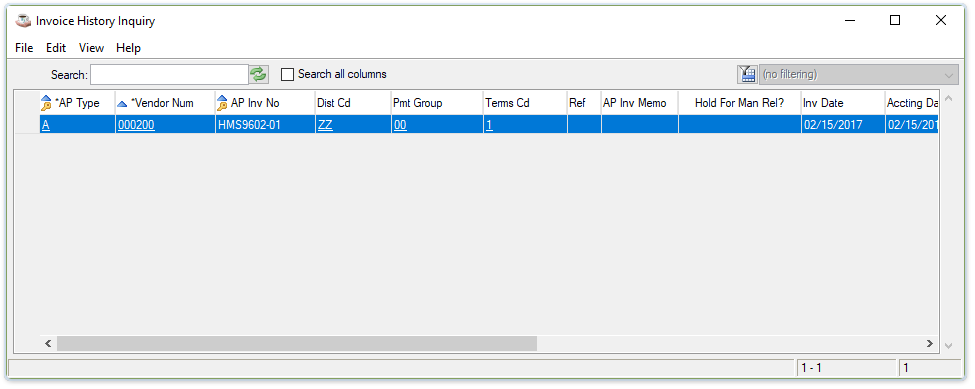Image resolution: width=975 pixels, height=389 pixels.
Task: Click the horizontal scrollbar left arrow
Action: 48,343
